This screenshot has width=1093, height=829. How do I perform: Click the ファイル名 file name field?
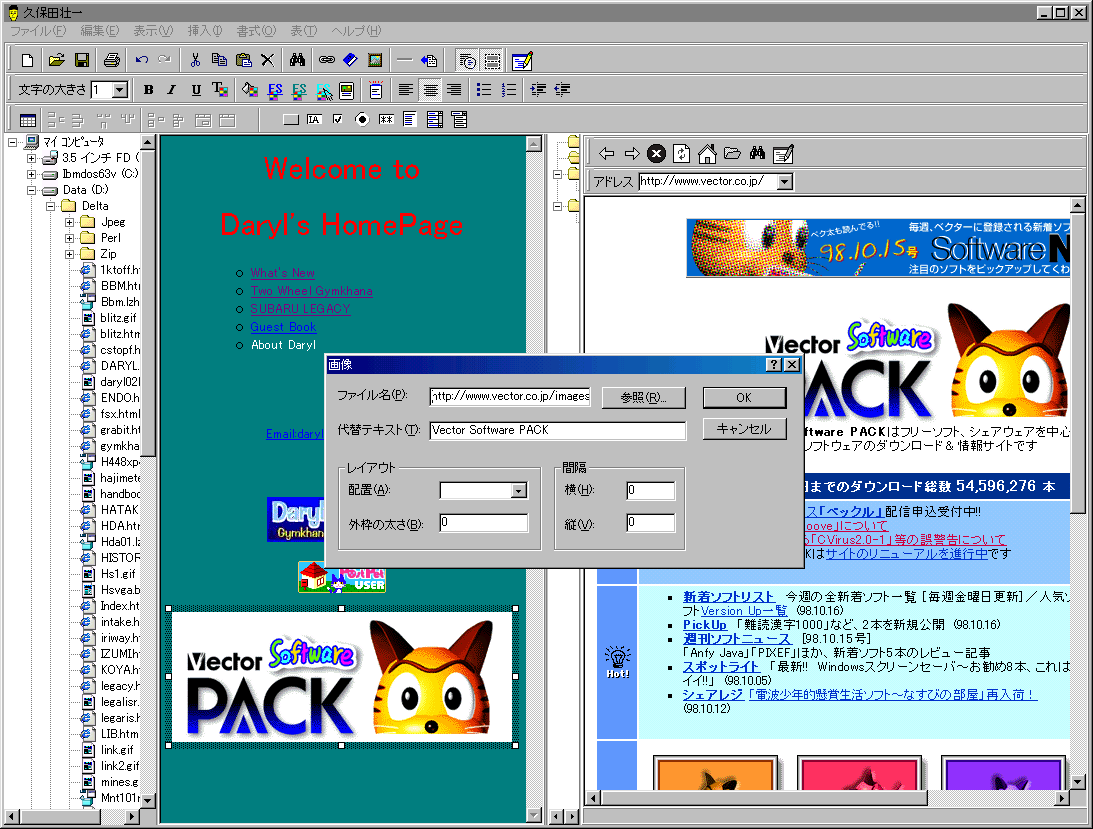(x=510, y=396)
